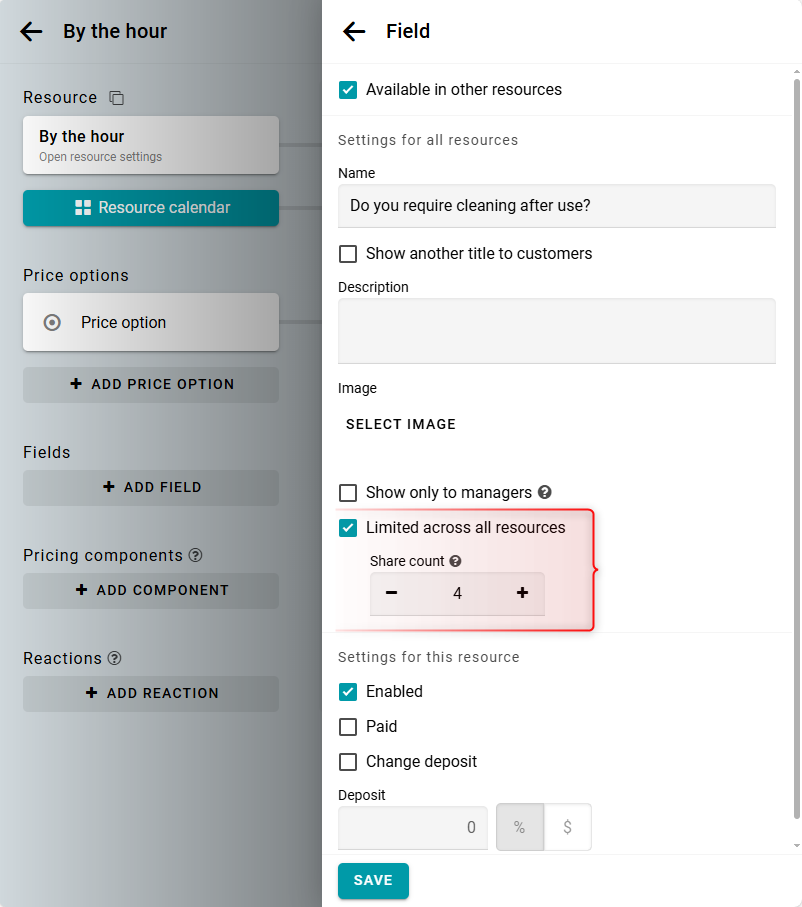Click the Share count help icon
The width and height of the screenshot is (802, 907).
tap(455, 562)
